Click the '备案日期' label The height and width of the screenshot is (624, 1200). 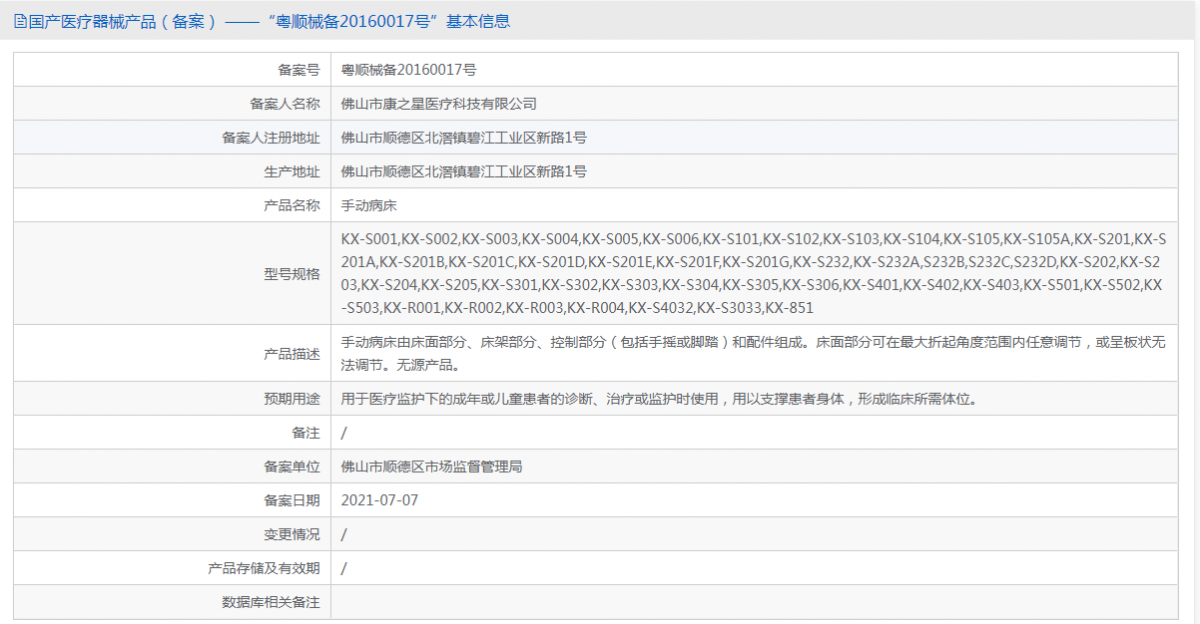(x=292, y=500)
